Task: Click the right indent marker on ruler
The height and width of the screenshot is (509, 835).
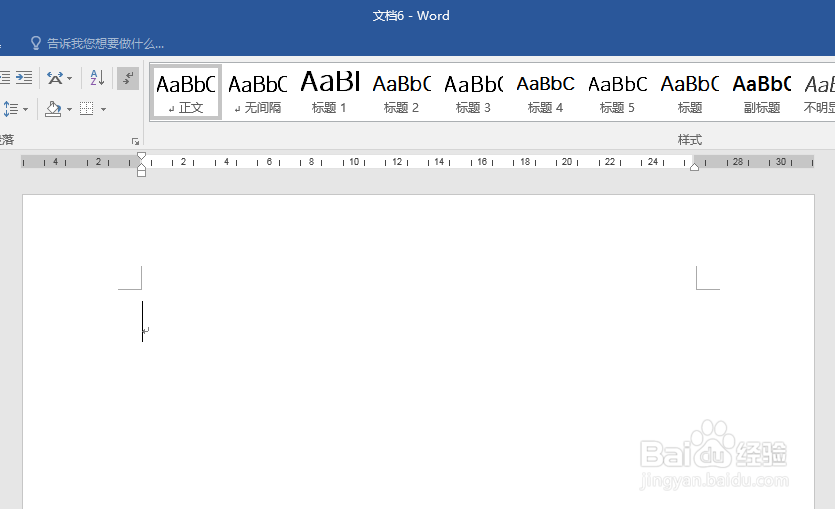Action: [694, 167]
